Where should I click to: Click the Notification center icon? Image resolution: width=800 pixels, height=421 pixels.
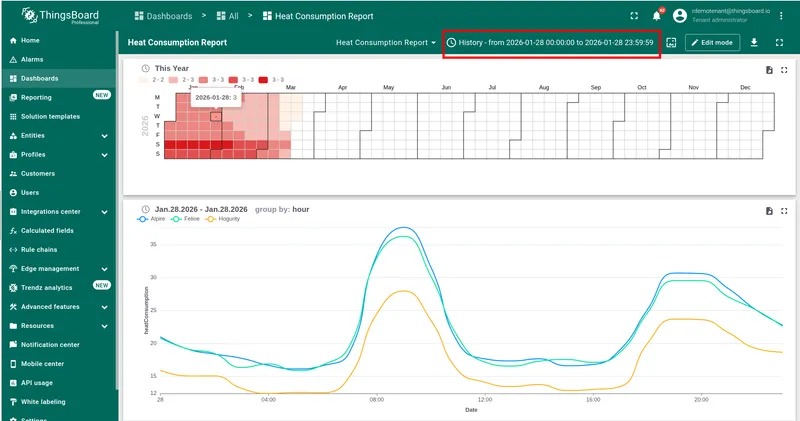coord(13,345)
